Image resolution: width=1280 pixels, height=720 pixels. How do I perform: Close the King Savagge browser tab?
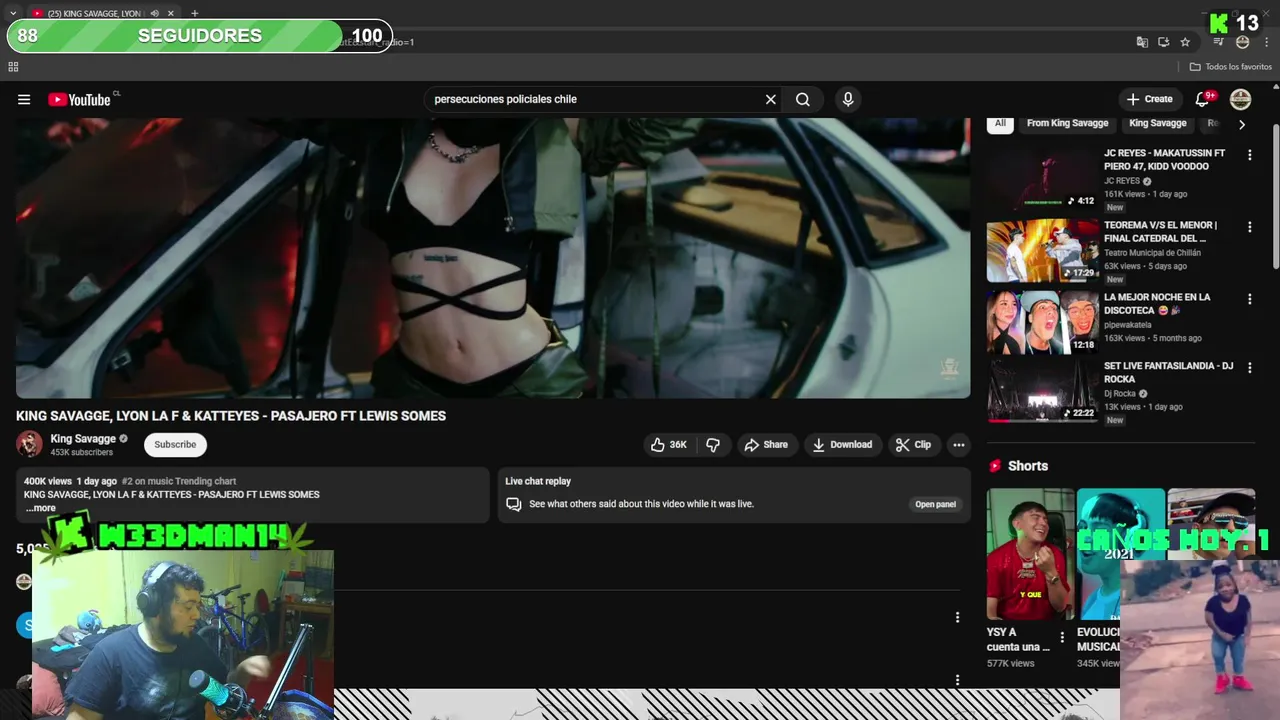(170, 13)
